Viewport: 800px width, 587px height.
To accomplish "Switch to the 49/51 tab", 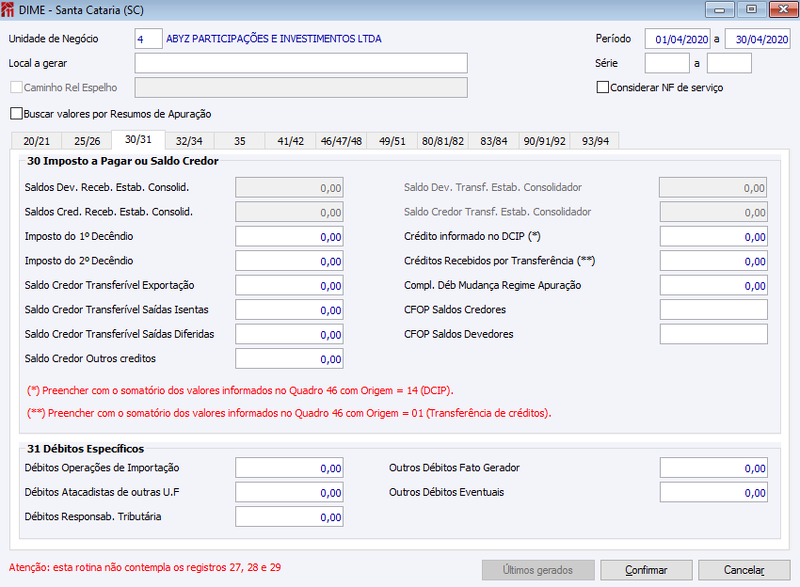I will point(392,141).
